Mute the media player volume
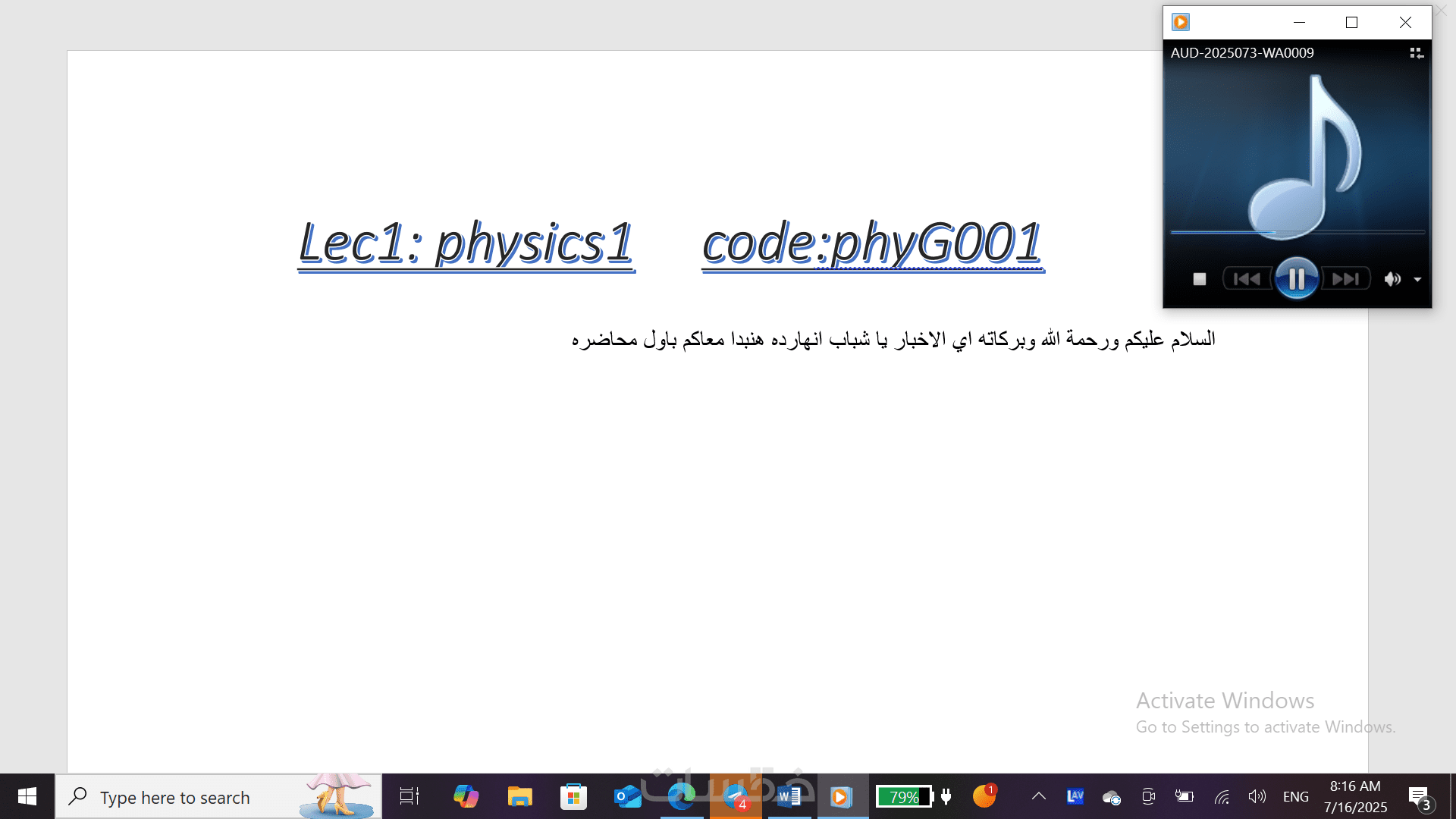1456x819 pixels. click(1392, 279)
